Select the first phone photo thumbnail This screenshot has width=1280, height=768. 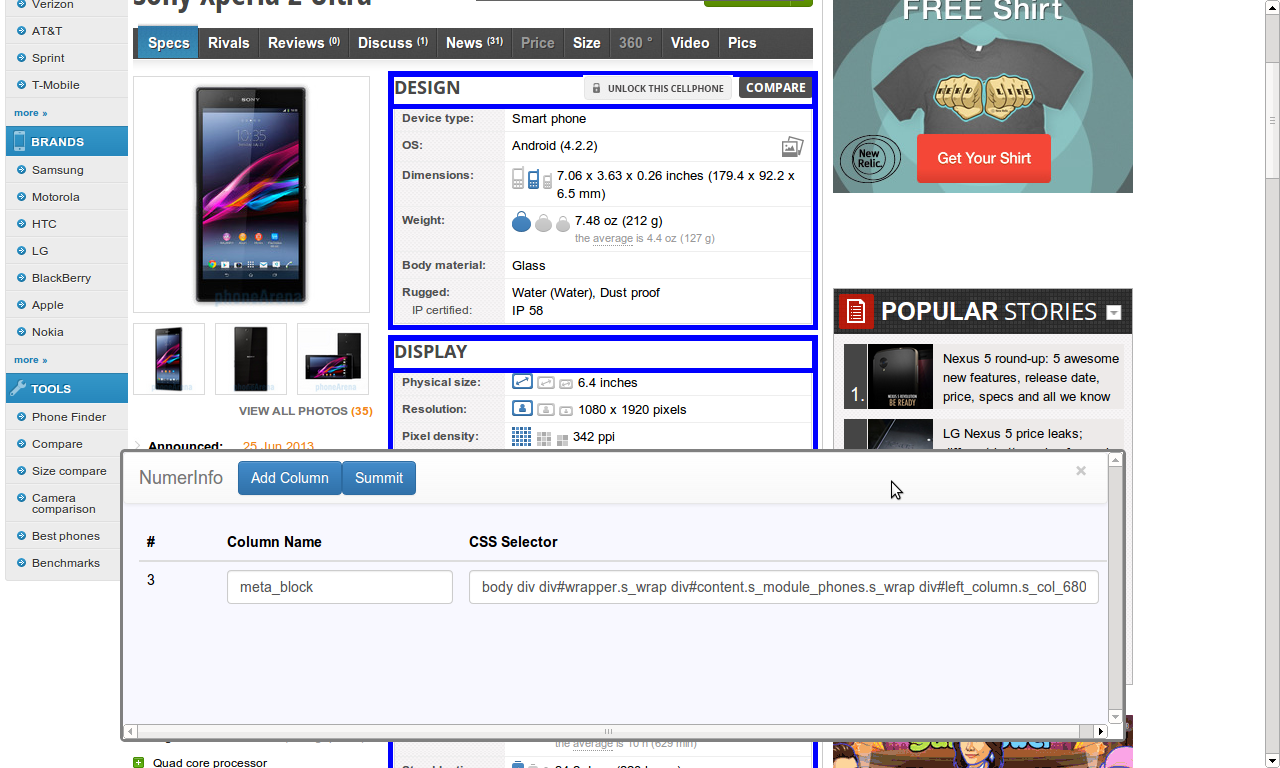pyautogui.click(x=169, y=358)
